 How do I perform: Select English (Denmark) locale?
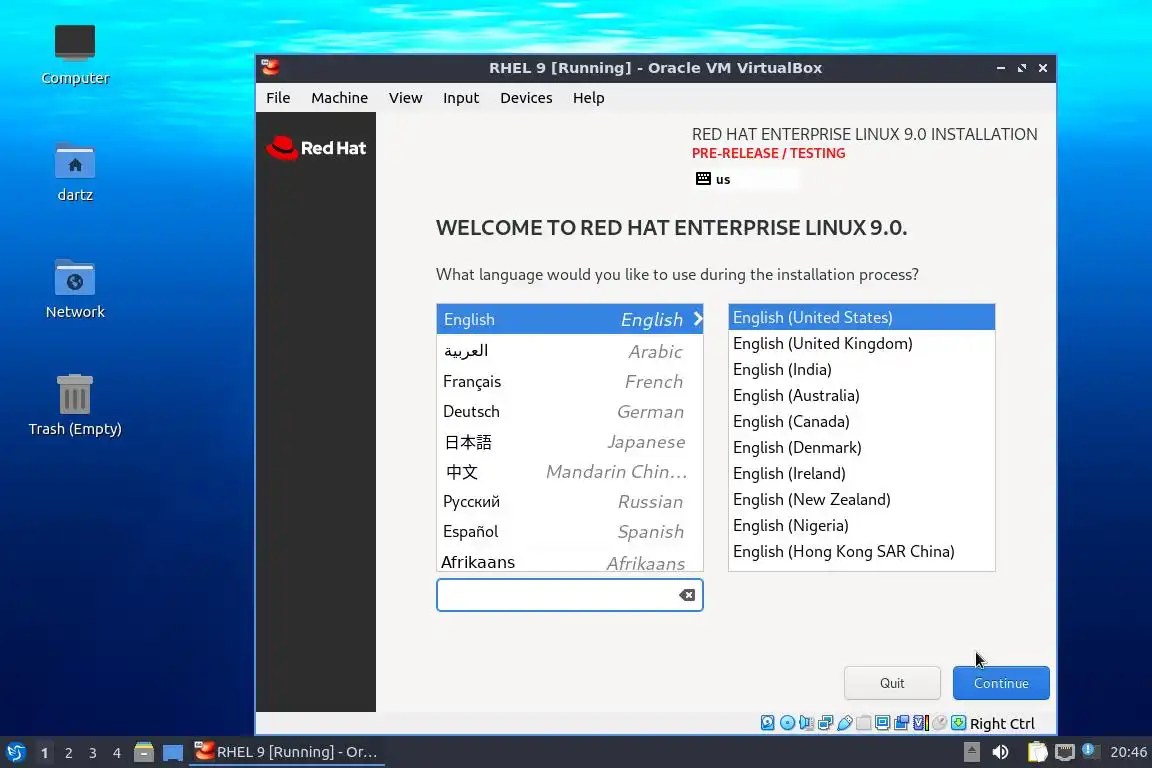click(861, 447)
